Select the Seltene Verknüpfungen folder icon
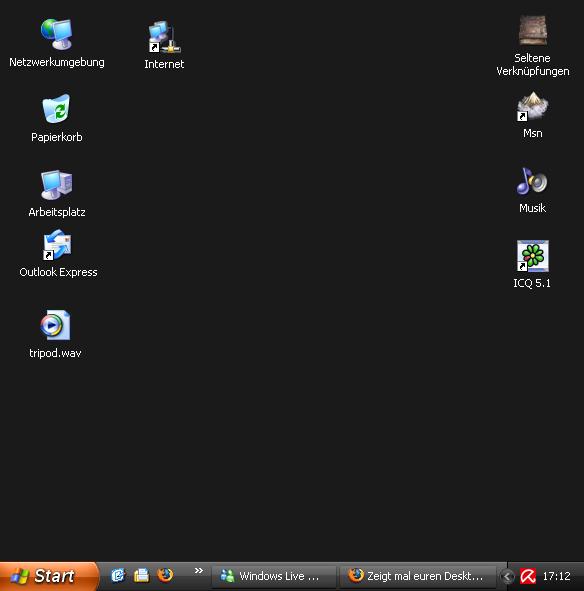Viewport: 584px width, 591px height. click(x=532, y=46)
